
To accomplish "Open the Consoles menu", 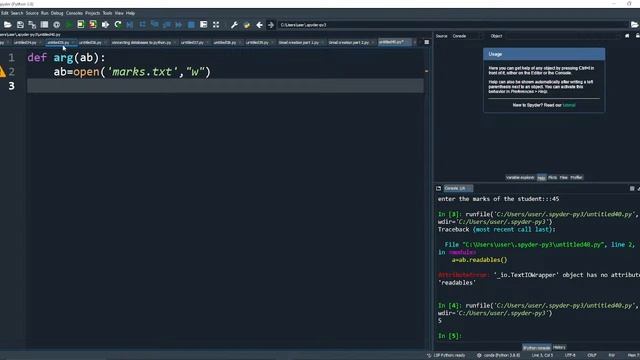I will 74,13.
